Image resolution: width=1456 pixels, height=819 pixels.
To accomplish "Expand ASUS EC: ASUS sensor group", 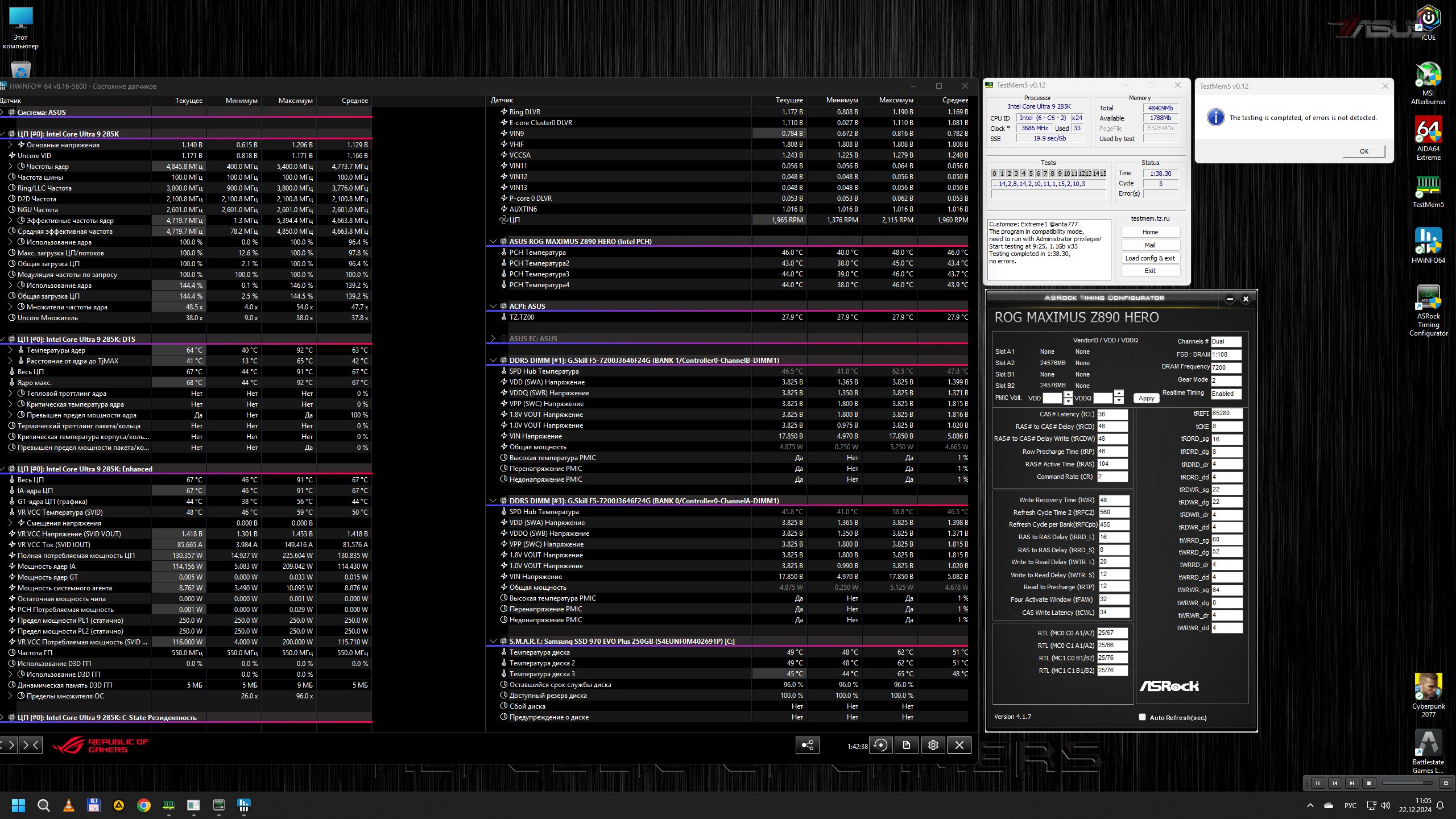I will pyautogui.click(x=493, y=338).
